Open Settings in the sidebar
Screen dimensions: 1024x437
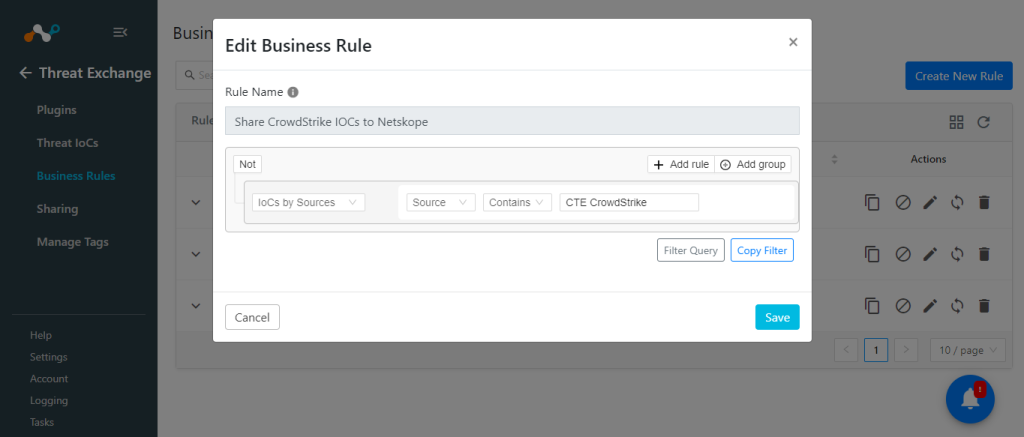pyautogui.click(x=48, y=357)
